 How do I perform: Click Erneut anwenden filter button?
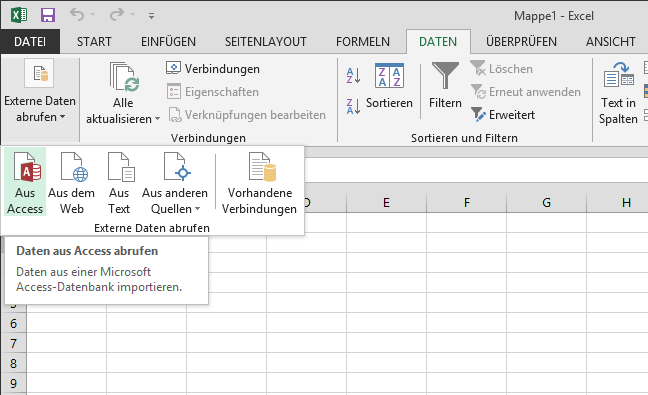pos(526,92)
